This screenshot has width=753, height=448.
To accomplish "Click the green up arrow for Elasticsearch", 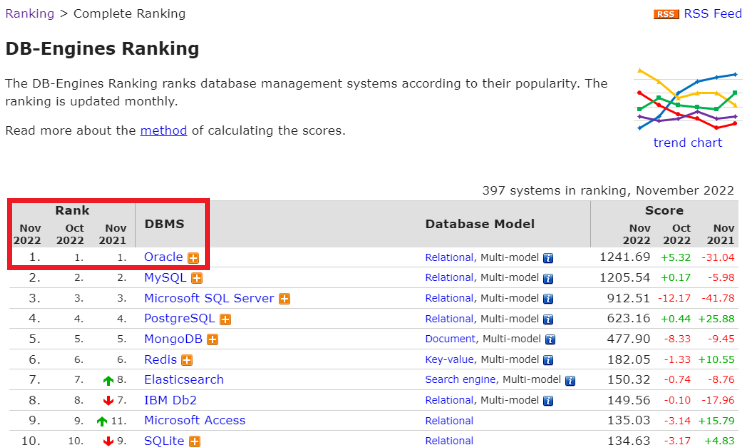I will pyautogui.click(x=108, y=381).
